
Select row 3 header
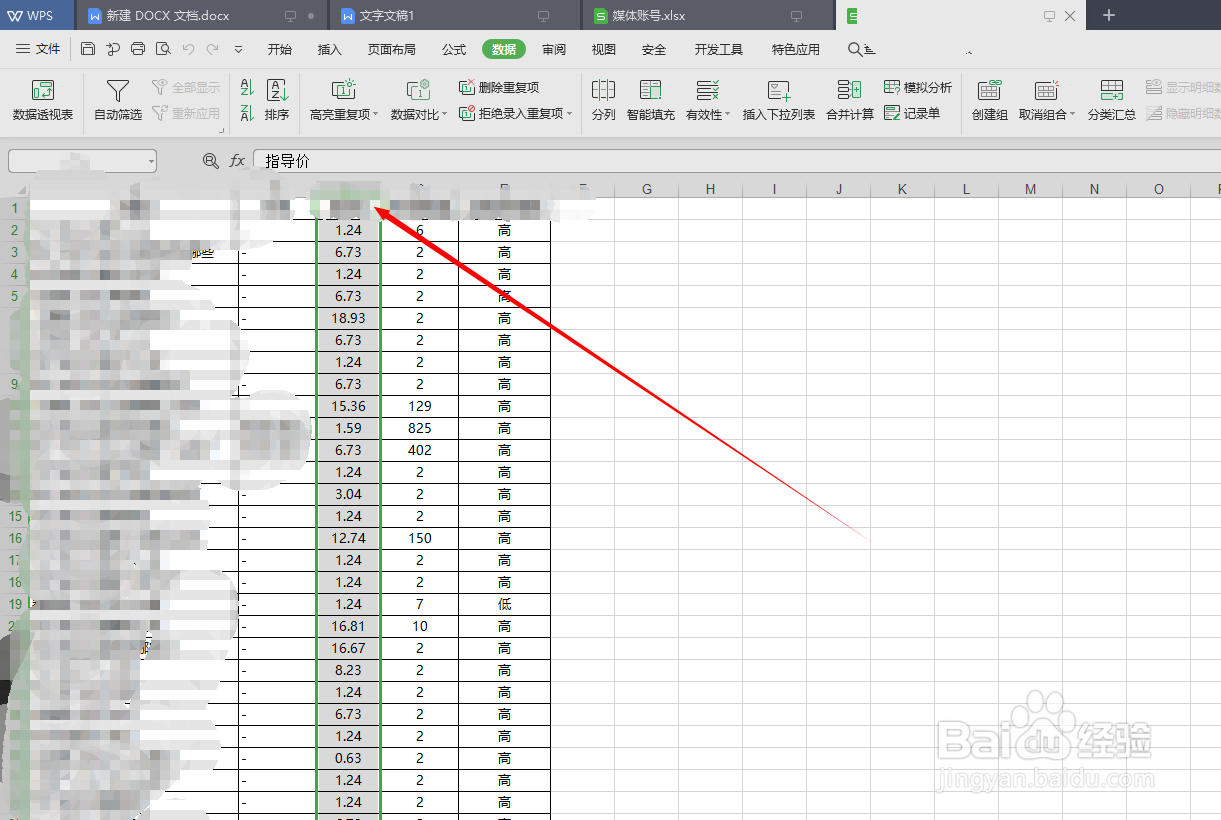point(14,252)
